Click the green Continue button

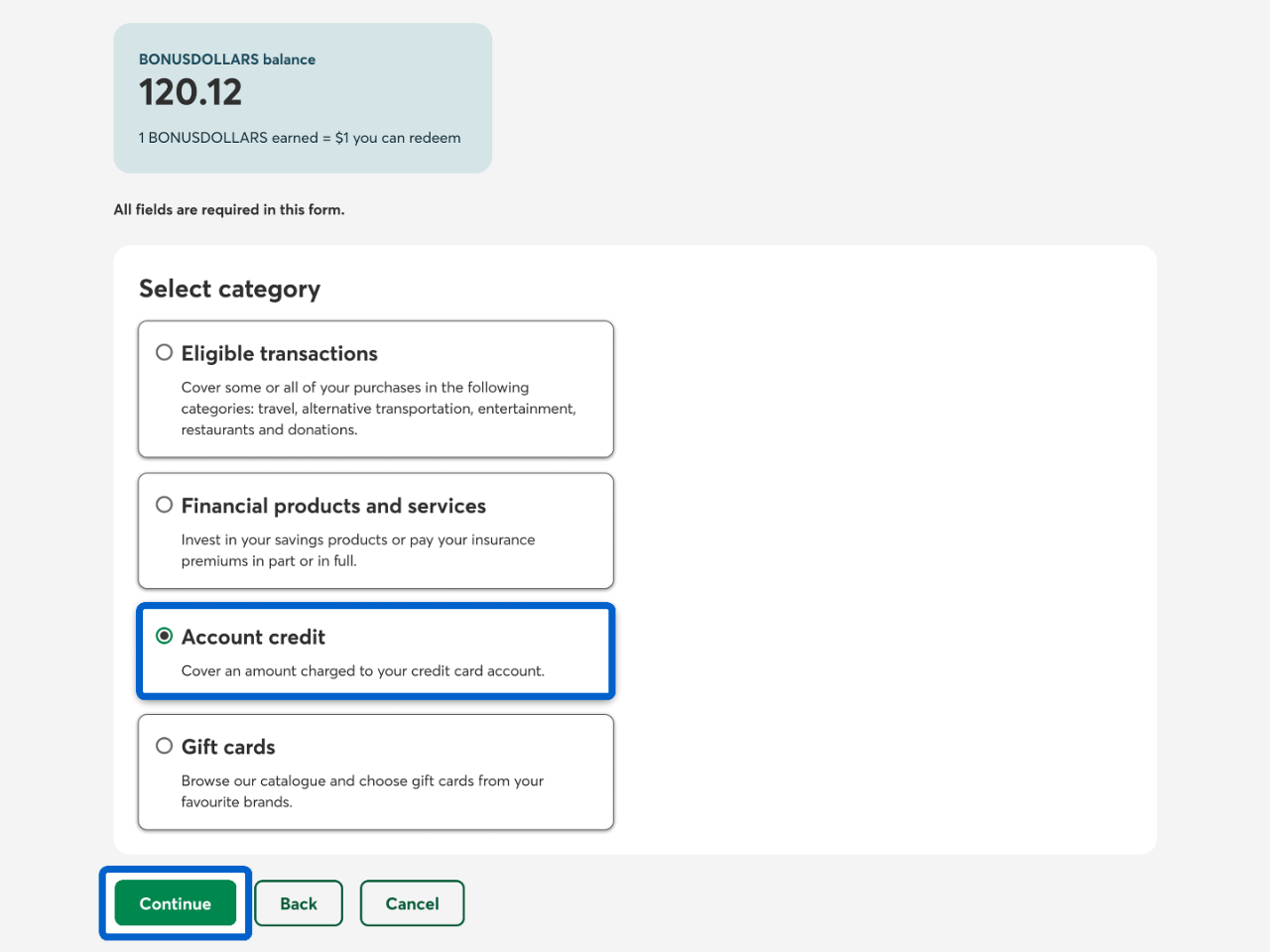coord(176,903)
